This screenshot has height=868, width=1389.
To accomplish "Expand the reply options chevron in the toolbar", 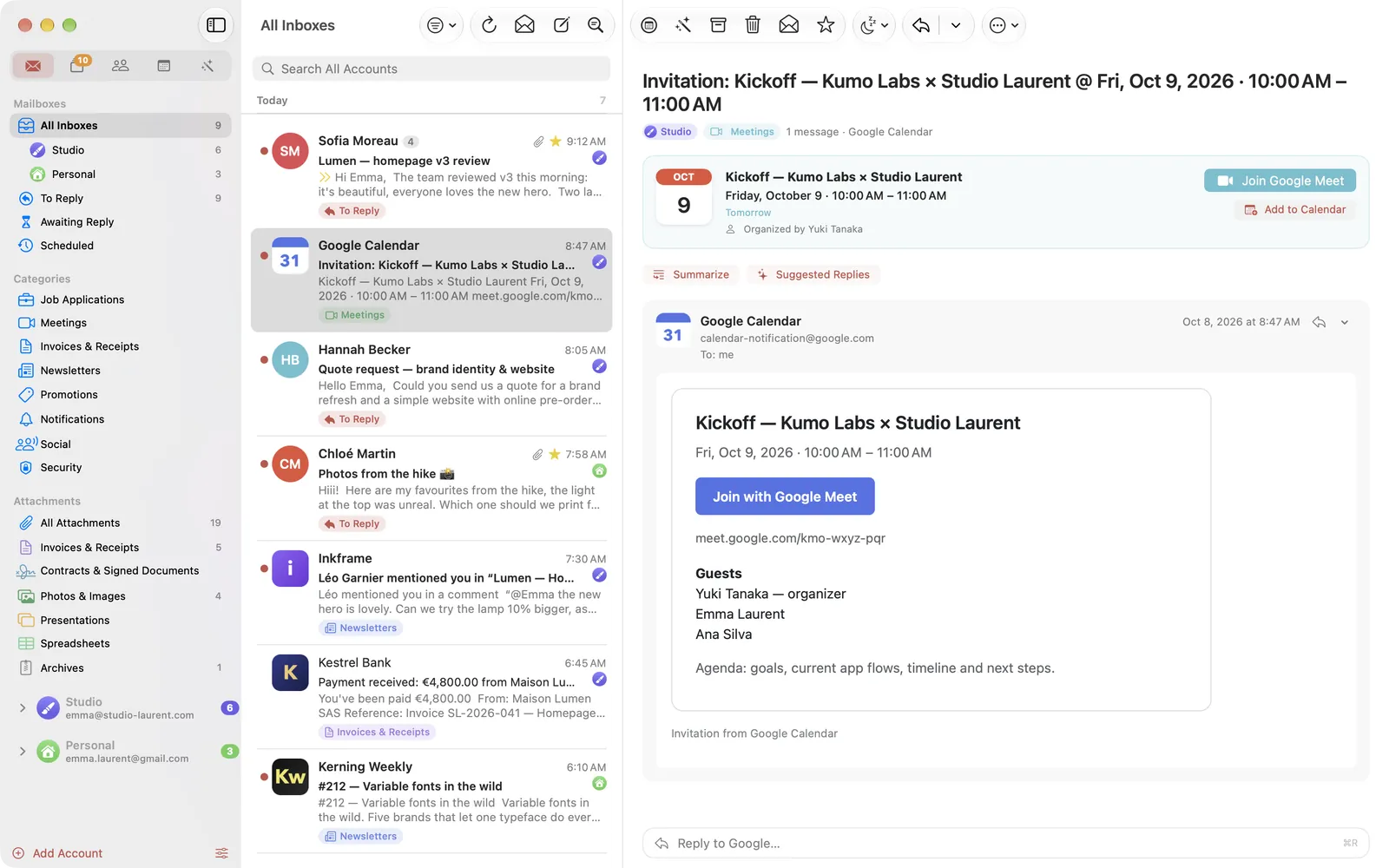I will tap(956, 25).
